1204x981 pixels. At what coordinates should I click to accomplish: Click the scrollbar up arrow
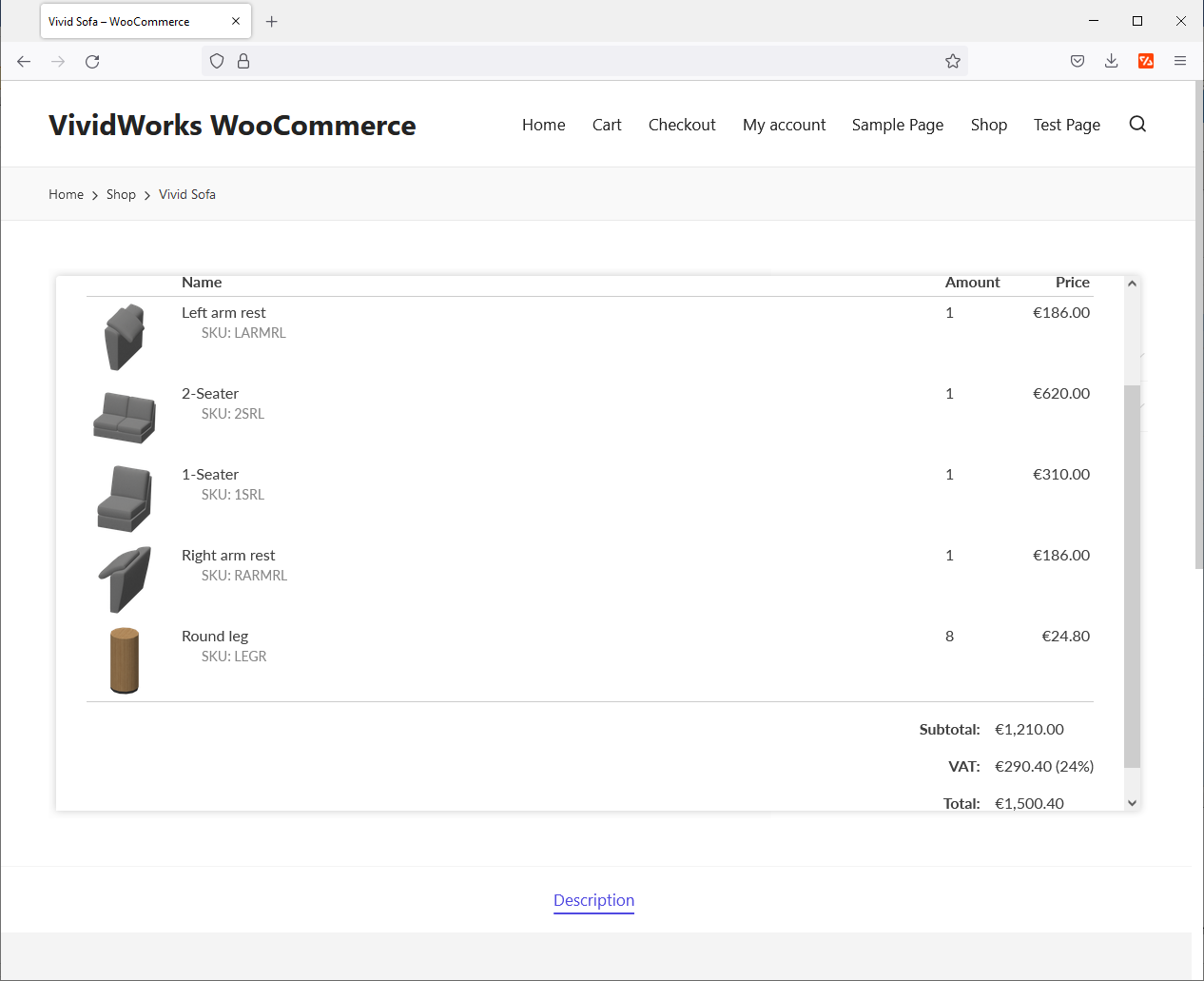click(x=1132, y=283)
